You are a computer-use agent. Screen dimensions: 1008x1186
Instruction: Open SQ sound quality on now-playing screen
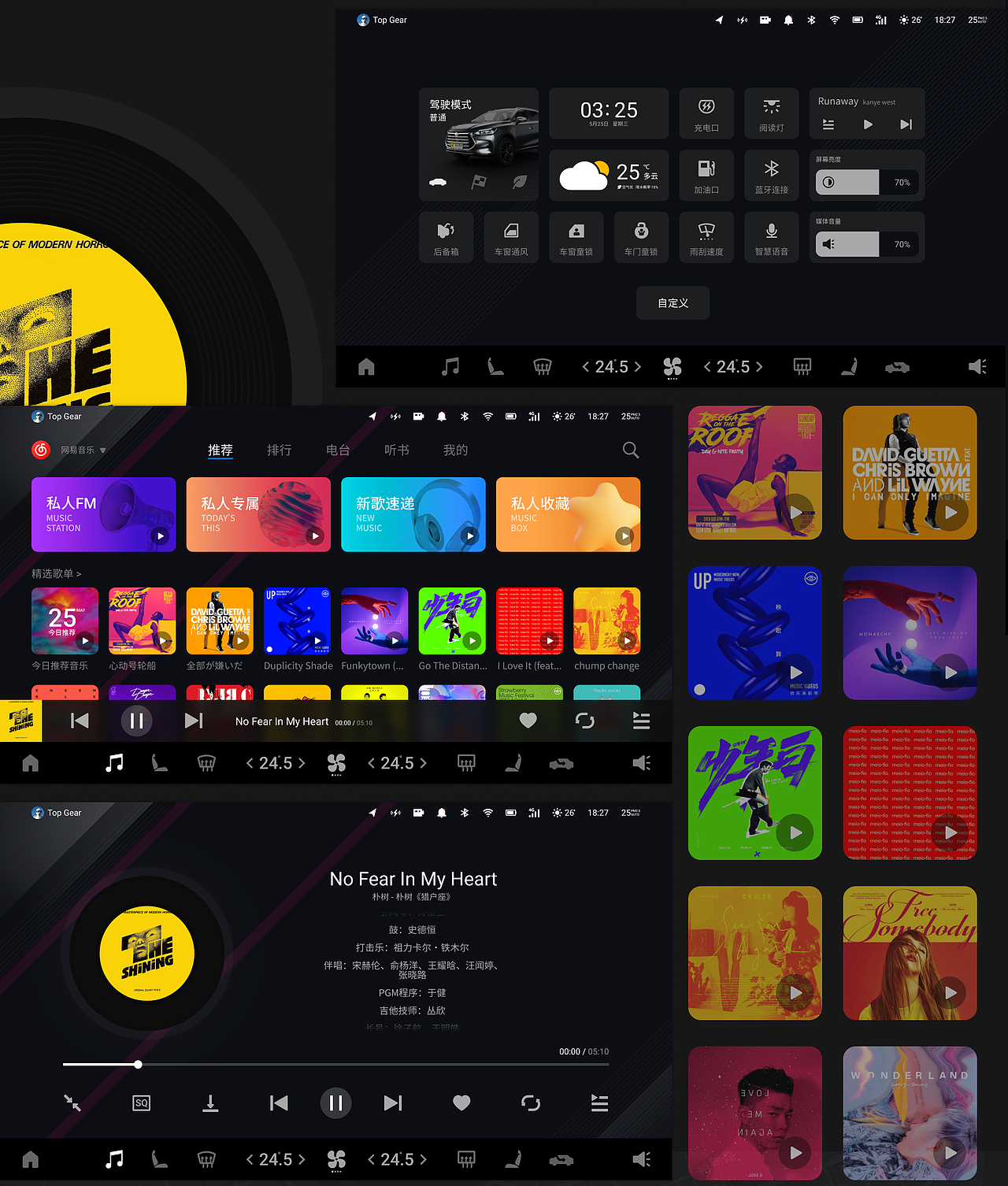click(142, 1103)
